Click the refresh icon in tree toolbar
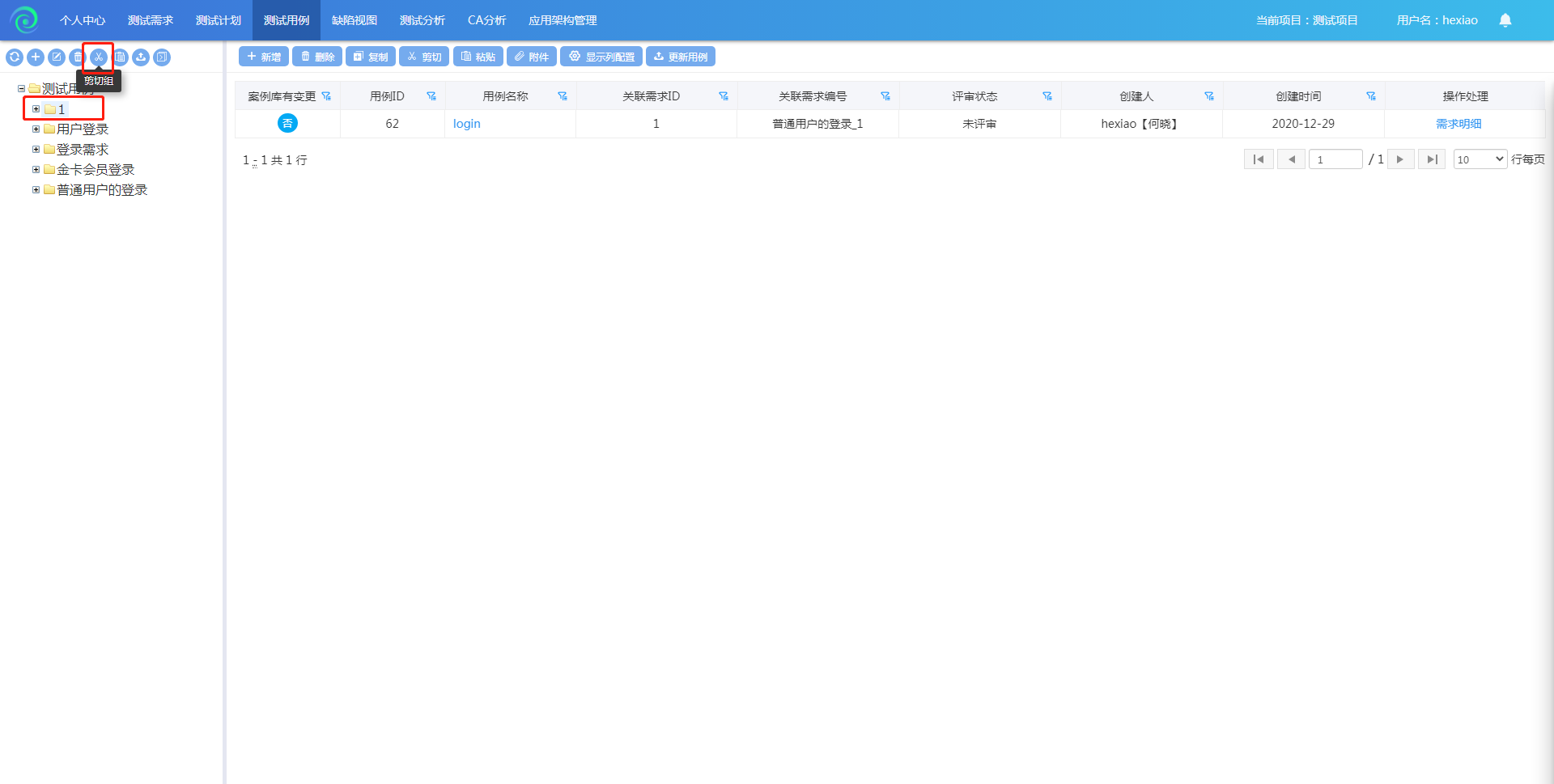Viewport: 1554px width, 784px height. 15,57
